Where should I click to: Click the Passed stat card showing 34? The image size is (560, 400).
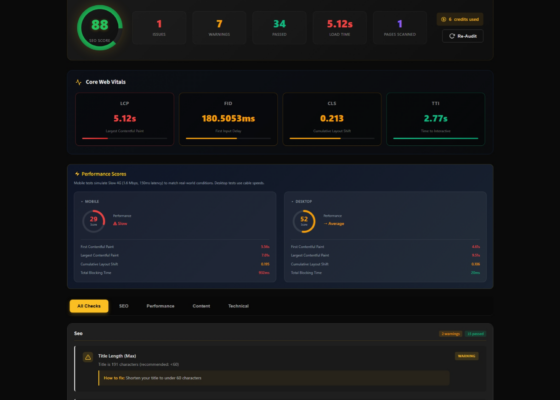(279, 28)
